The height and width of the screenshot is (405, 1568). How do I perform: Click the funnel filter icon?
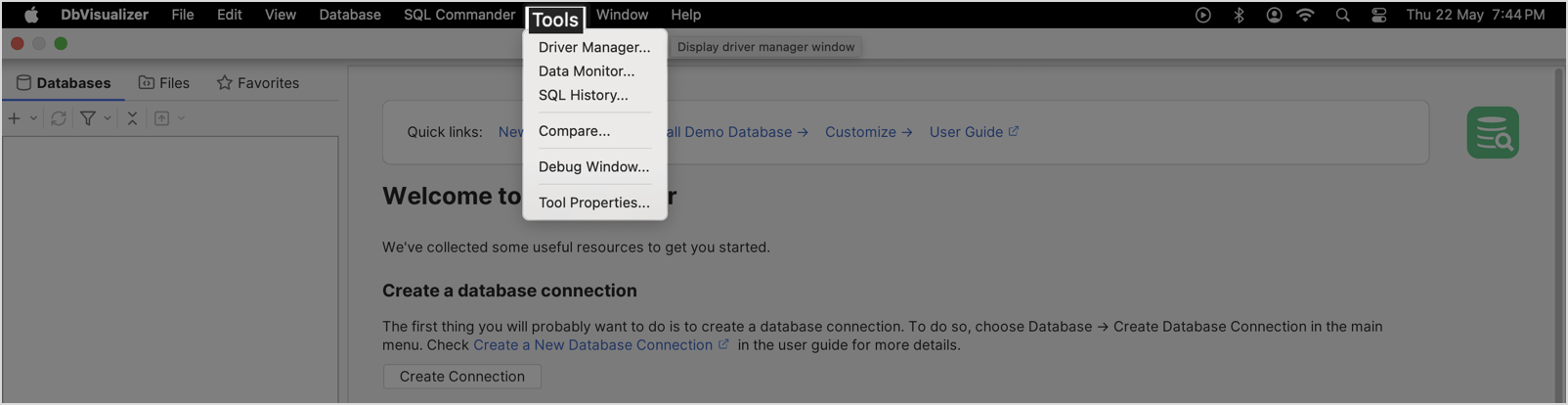[88, 118]
